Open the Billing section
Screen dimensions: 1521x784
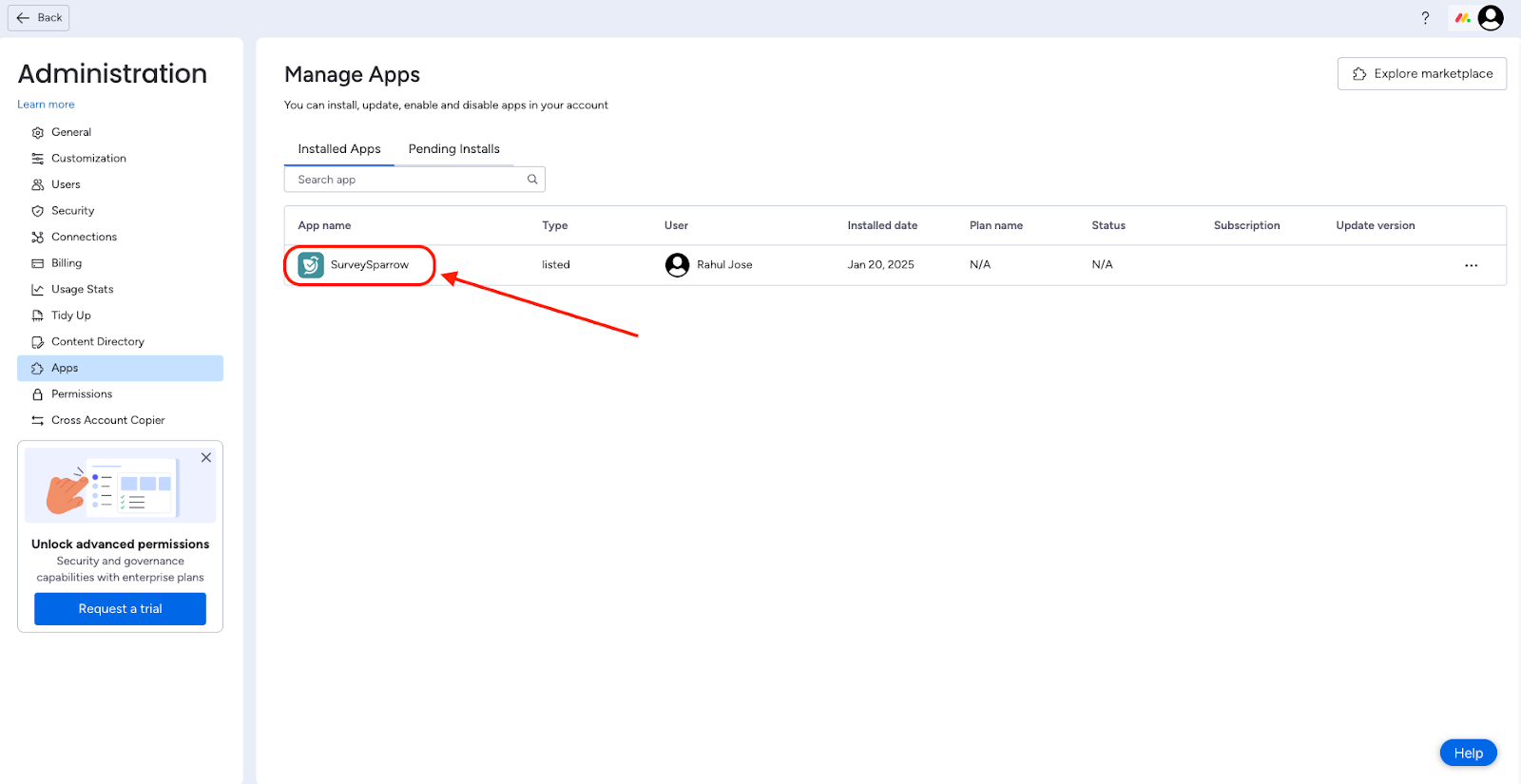[x=67, y=263]
